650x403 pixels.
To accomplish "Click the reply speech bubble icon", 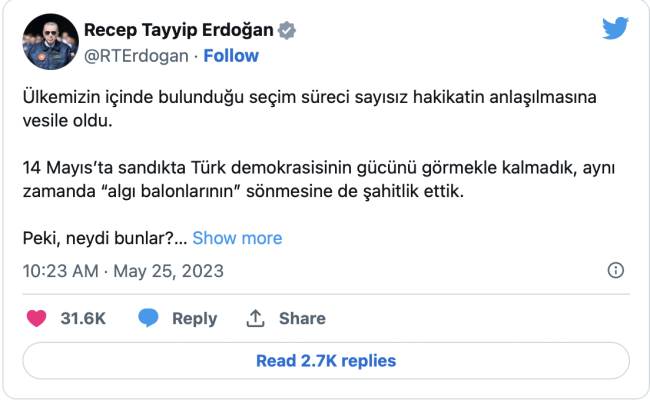I will 149,318.
